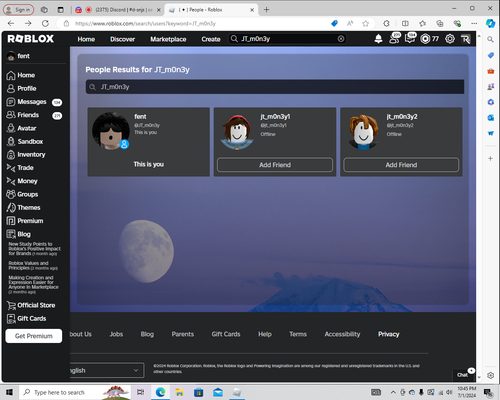Click Discover in Roblox header
The height and width of the screenshot is (400, 500).
coord(123,39)
